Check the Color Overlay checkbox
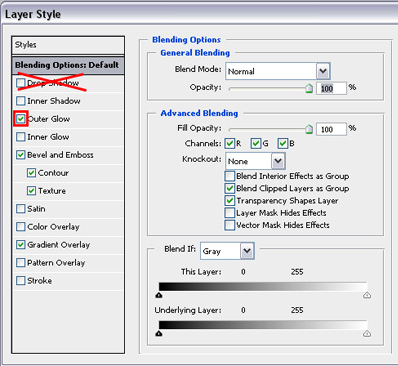This screenshot has width=398, height=366. click(21, 227)
